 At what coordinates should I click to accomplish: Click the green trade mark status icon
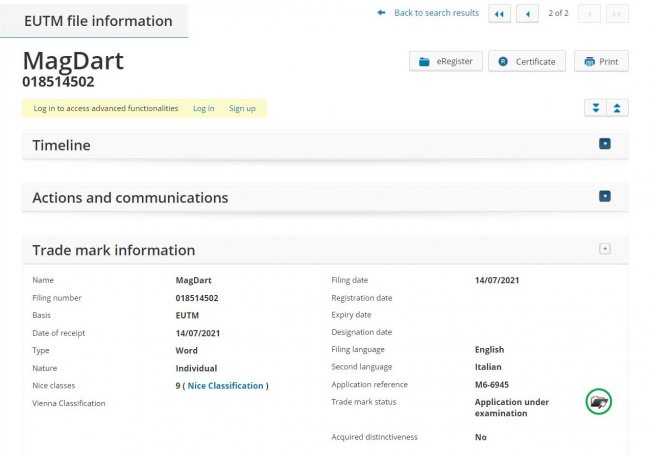pos(598,402)
